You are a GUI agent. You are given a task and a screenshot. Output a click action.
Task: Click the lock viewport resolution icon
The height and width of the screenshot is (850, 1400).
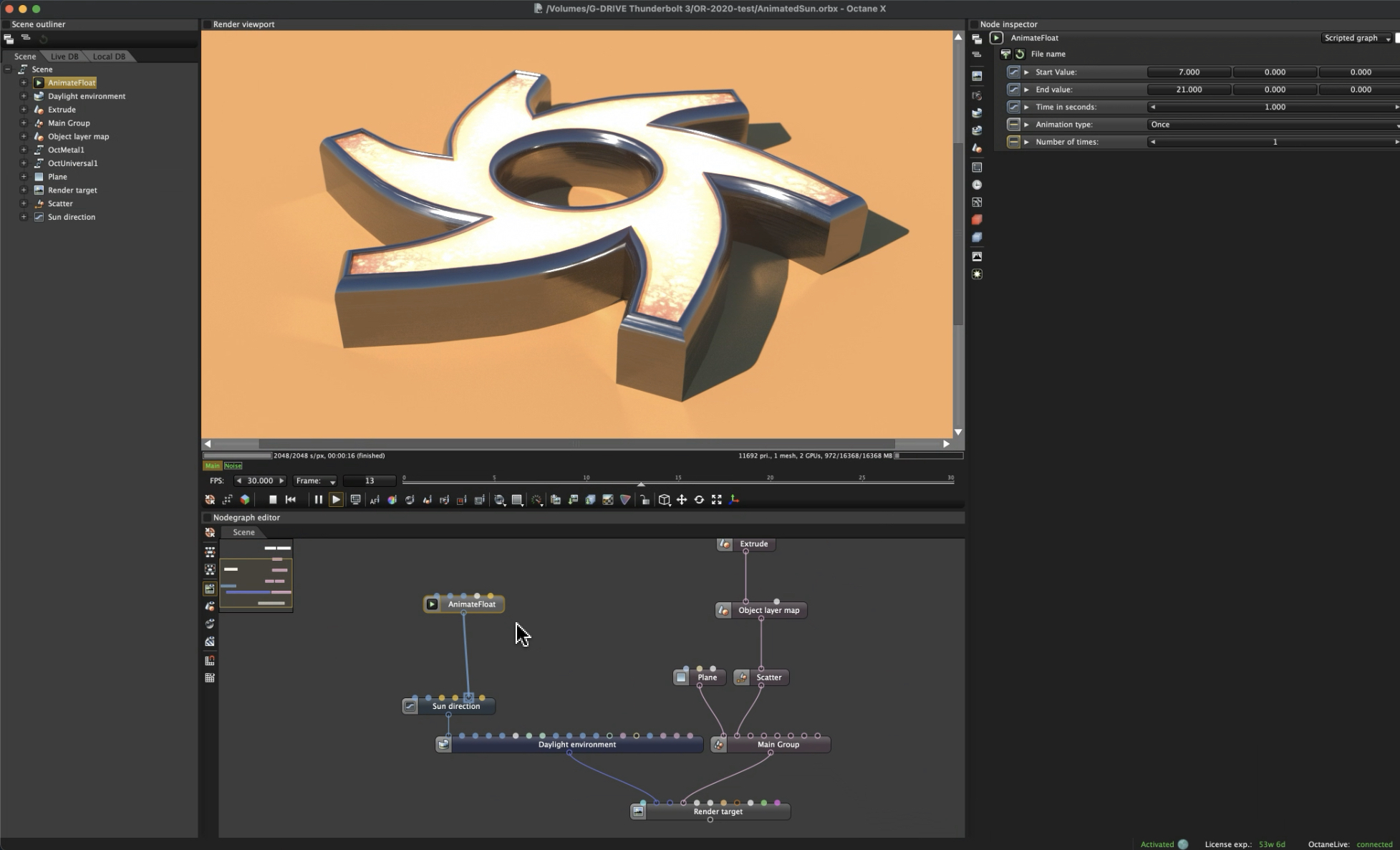coord(645,500)
